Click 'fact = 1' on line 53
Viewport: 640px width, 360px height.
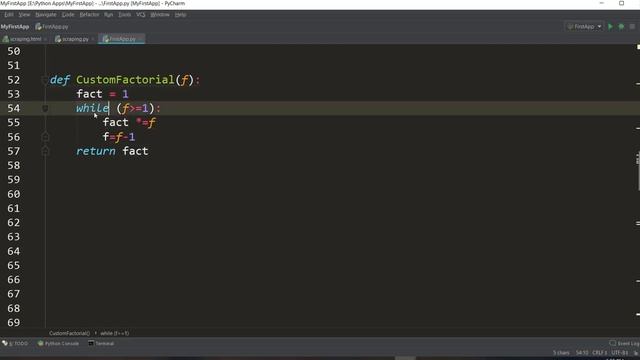tap(102, 94)
